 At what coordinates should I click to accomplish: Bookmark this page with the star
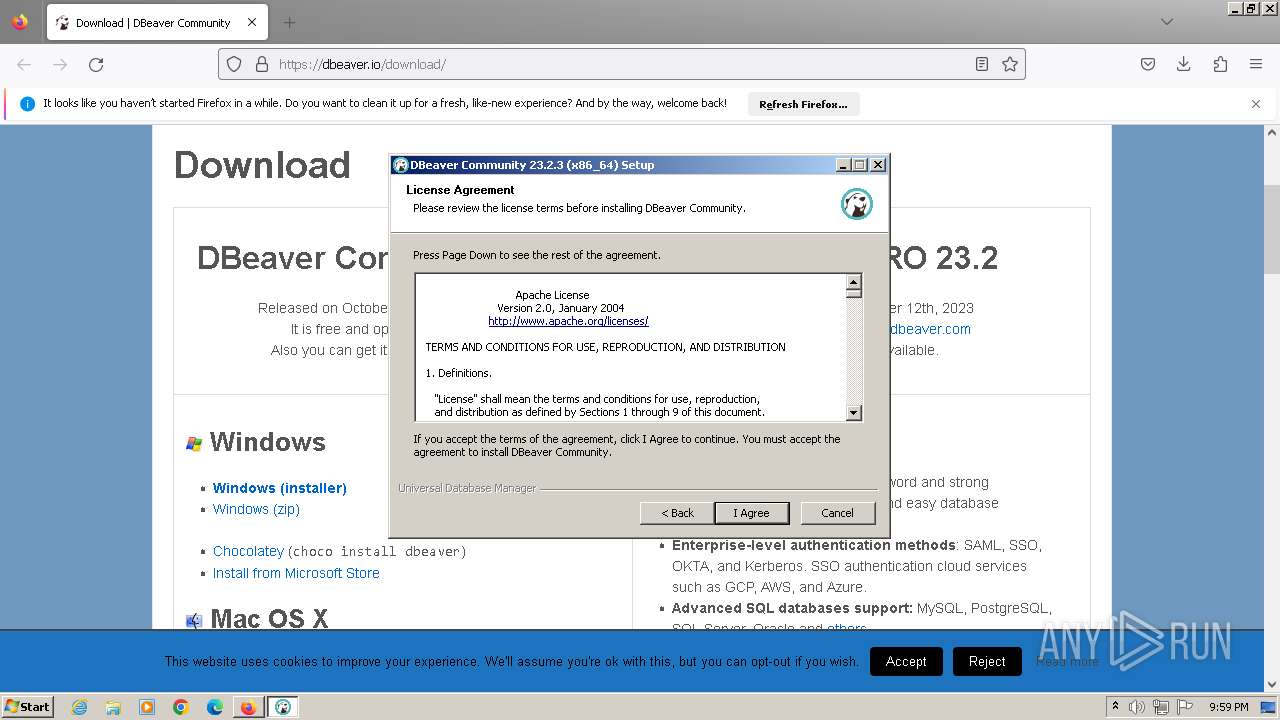[x=1010, y=64]
